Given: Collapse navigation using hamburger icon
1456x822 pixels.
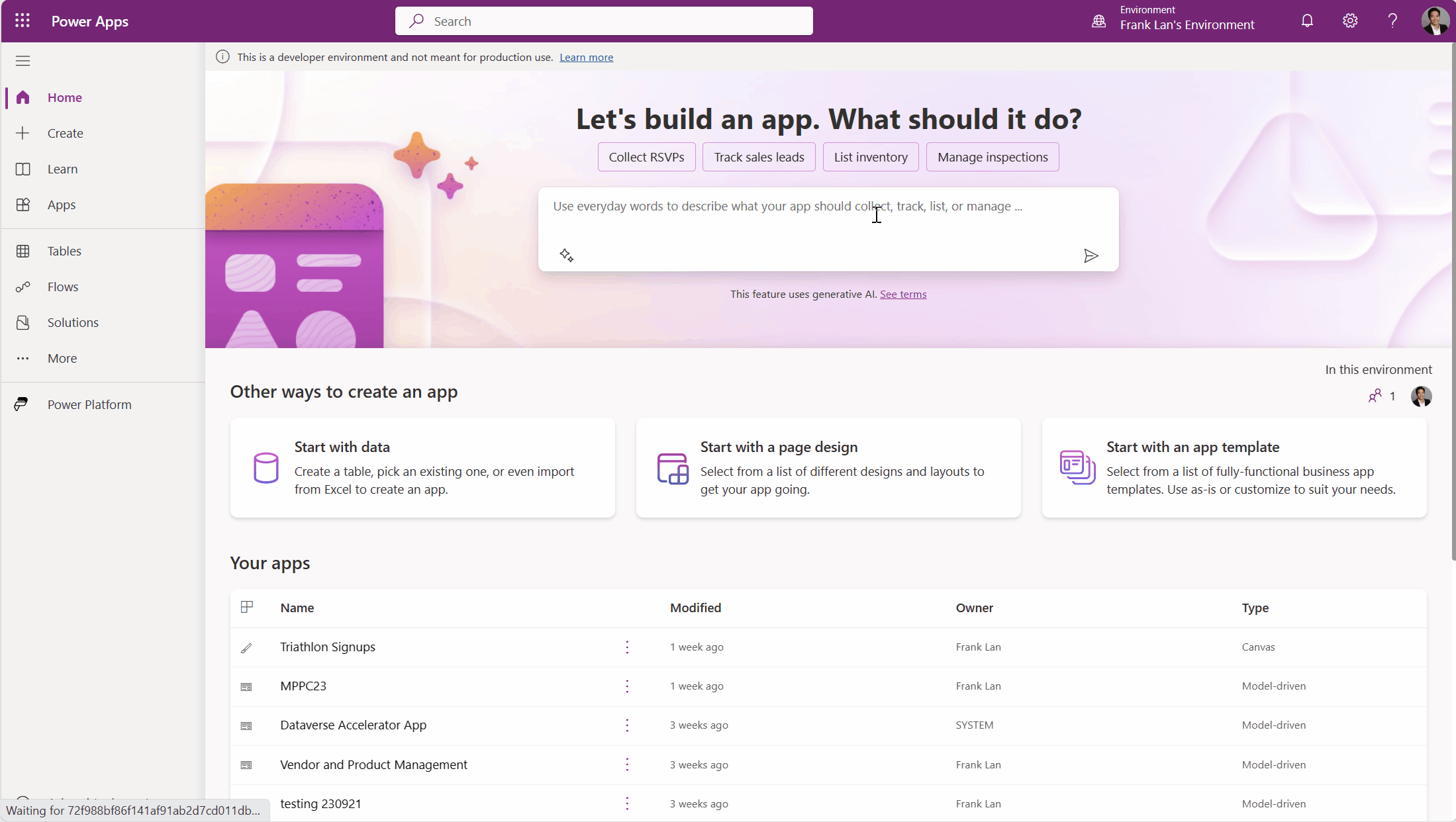Looking at the screenshot, I should (x=22, y=60).
